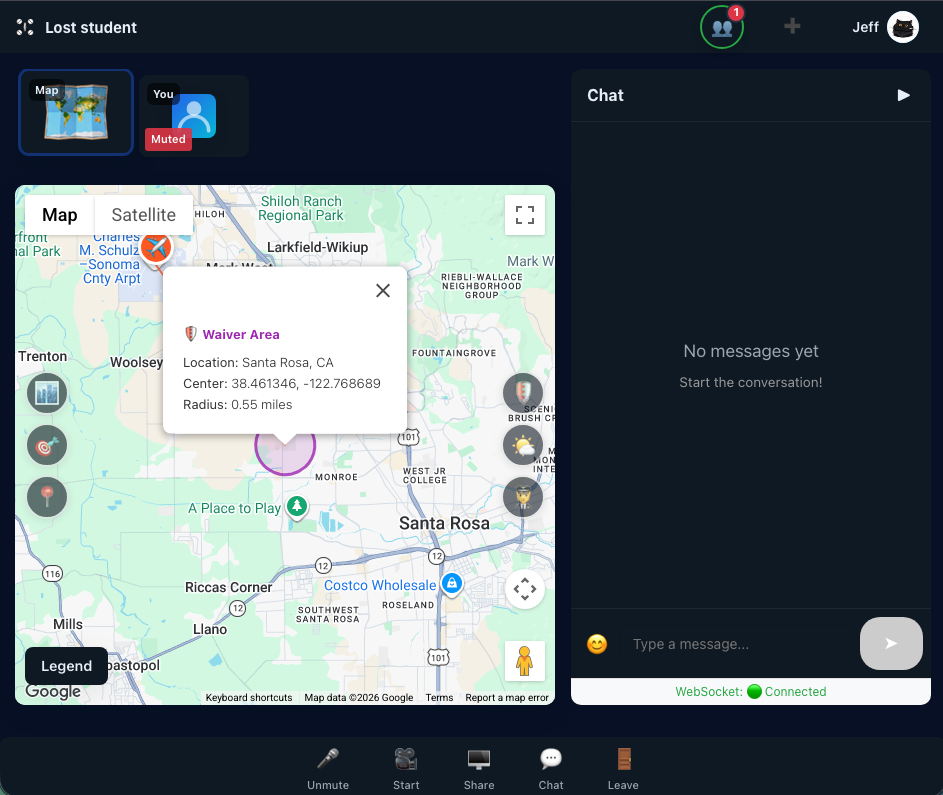Click the Share screen button
This screenshot has height=795, width=943.
click(479, 769)
